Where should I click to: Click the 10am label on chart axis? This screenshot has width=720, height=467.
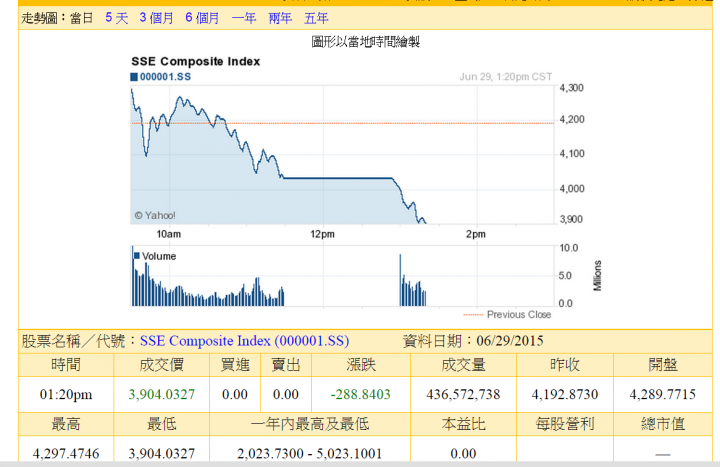169,234
